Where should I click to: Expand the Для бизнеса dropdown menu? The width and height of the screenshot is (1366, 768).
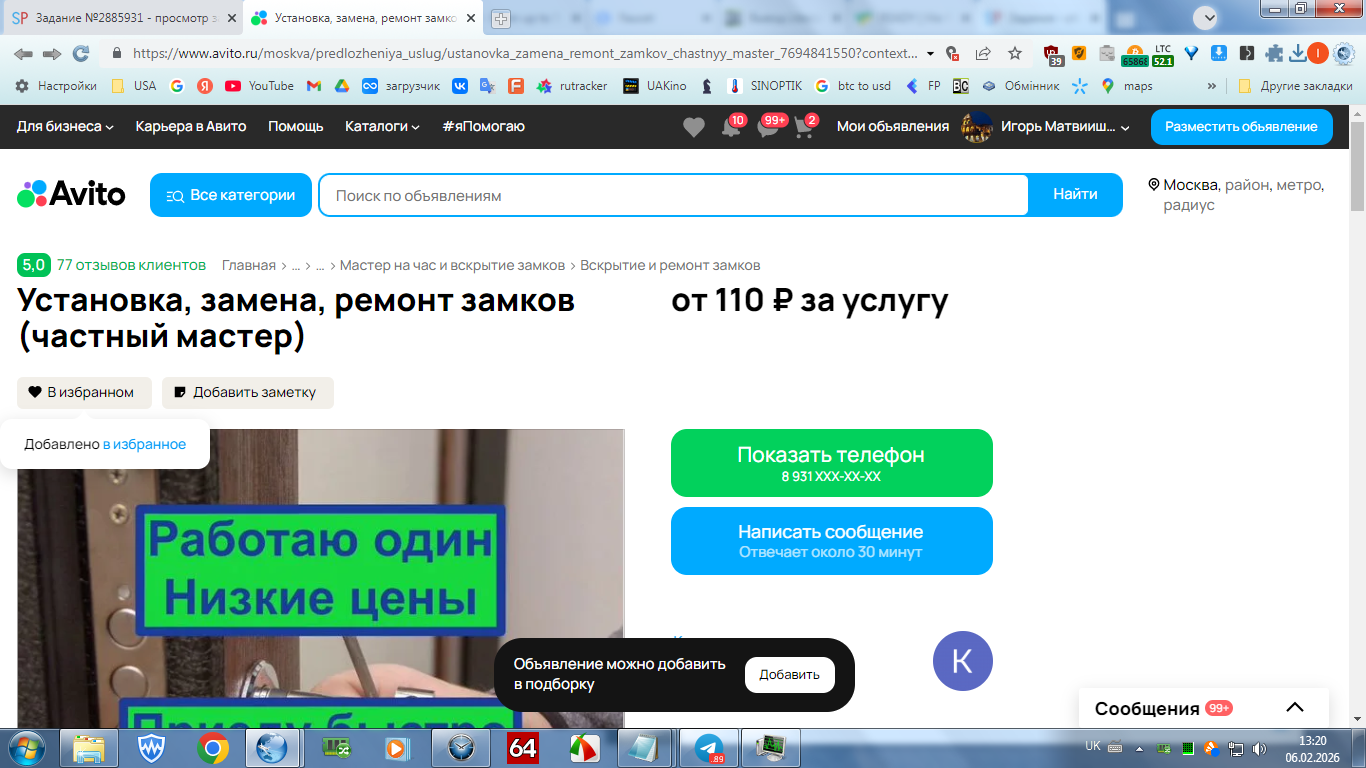(66, 127)
